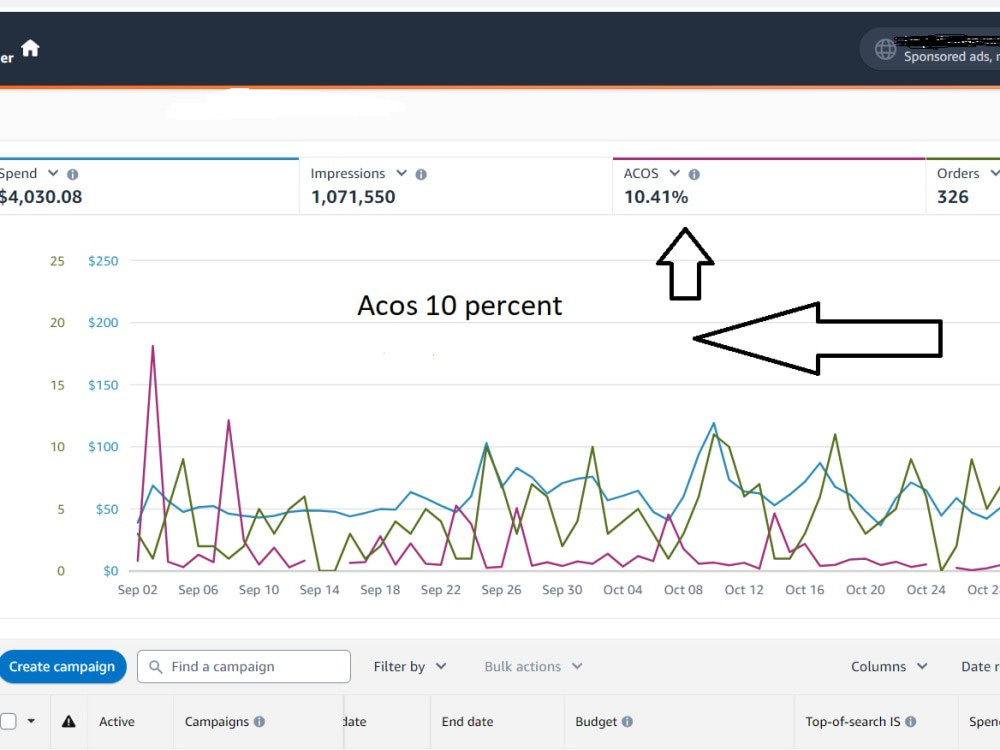
Task: Go to the home page icon
Action: coord(30,48)
